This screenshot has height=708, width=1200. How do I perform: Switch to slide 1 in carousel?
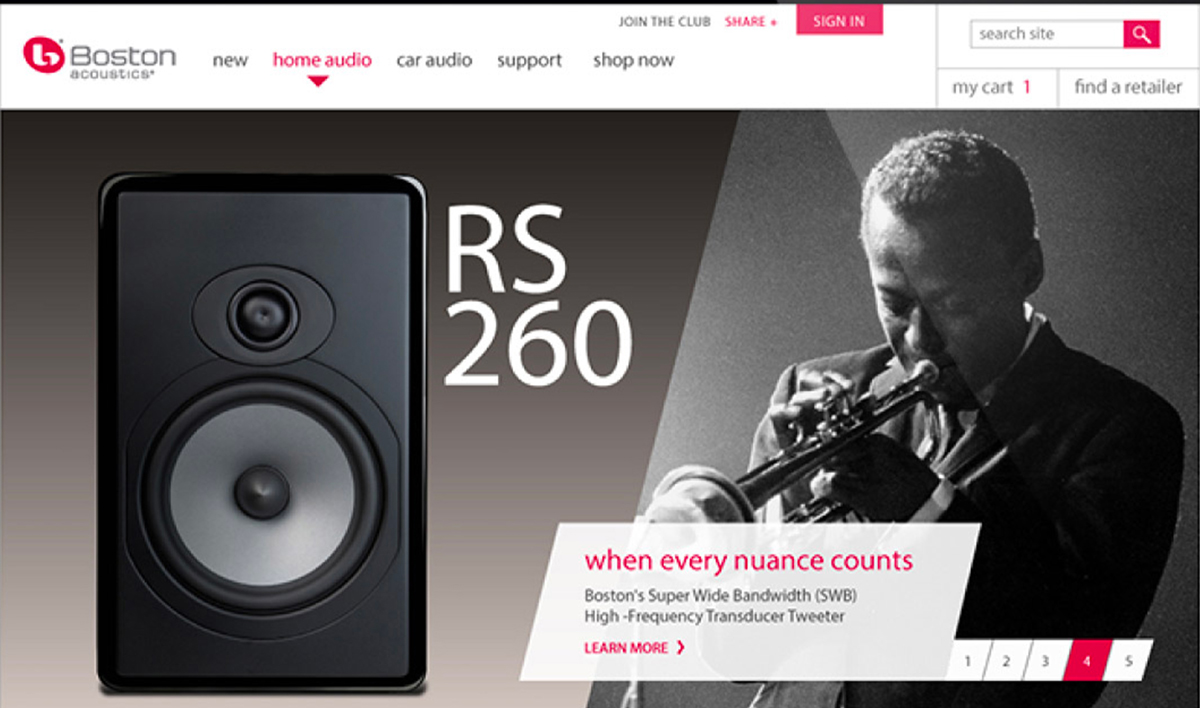(x=968, y=661)
